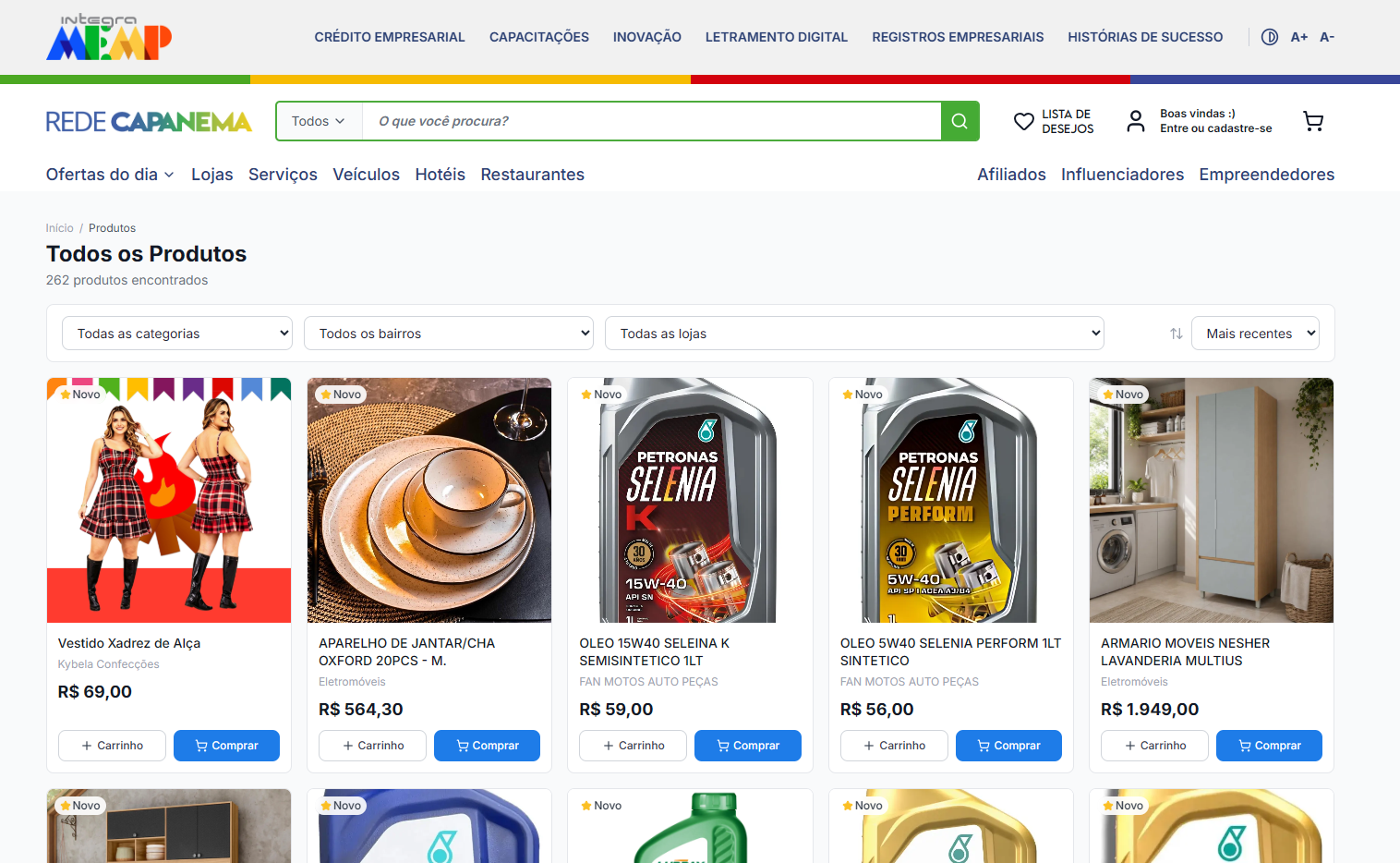Viewport: 1400px width, 863px height.
Task: Open the Todos search category dropdown
Action: coord(319,121)
